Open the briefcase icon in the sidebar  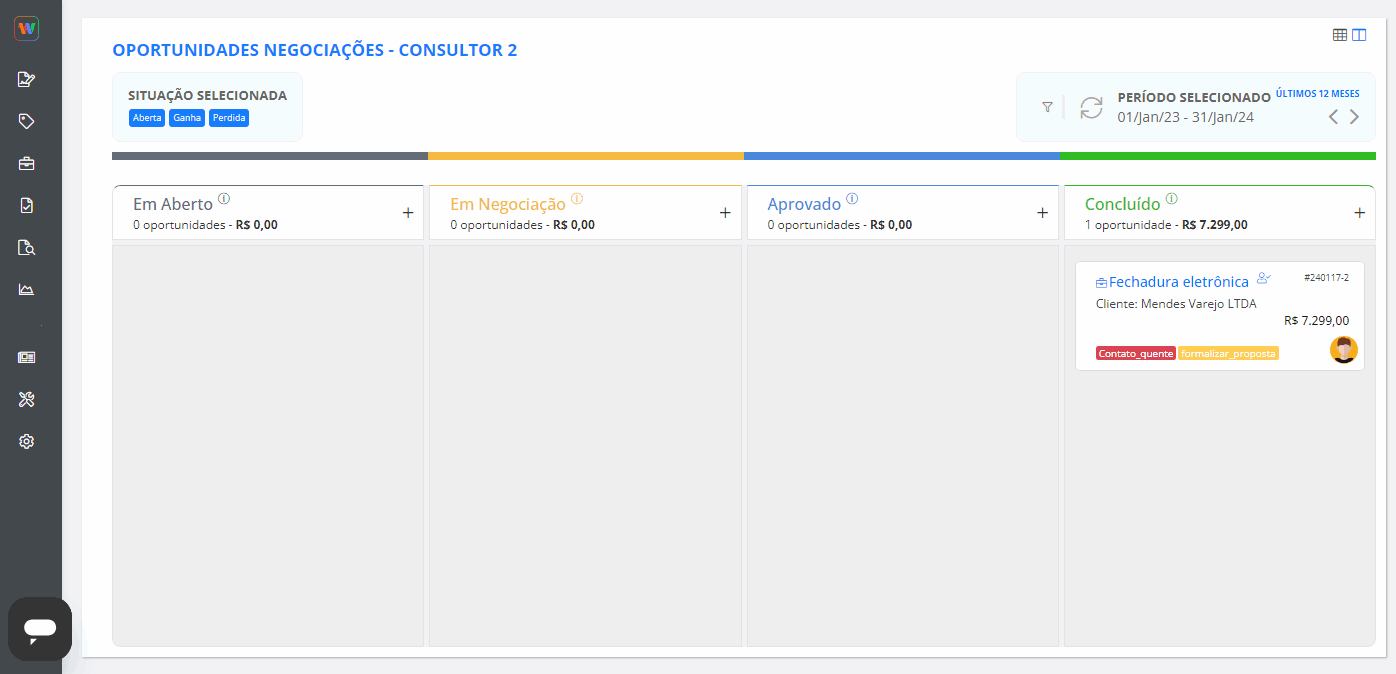click(27, 163)
